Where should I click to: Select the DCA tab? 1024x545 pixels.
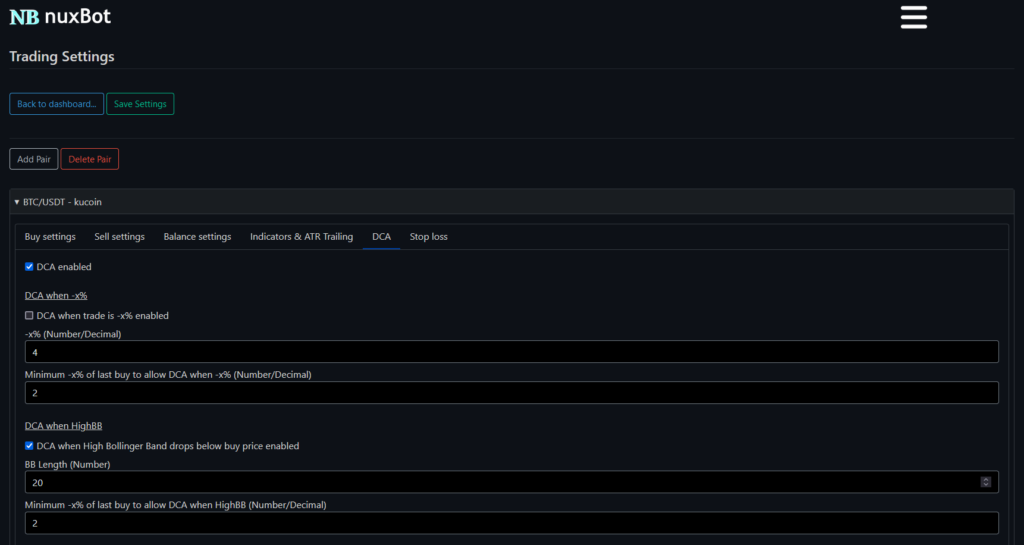(381, 237)
